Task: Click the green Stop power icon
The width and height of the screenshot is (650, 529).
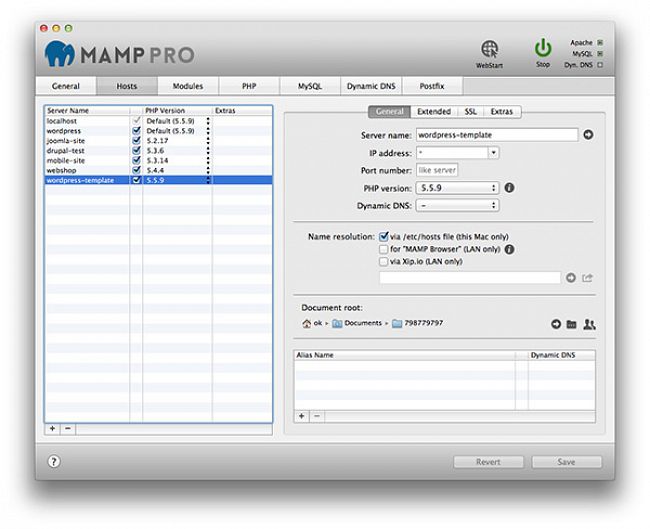Action: pos(543,48)
